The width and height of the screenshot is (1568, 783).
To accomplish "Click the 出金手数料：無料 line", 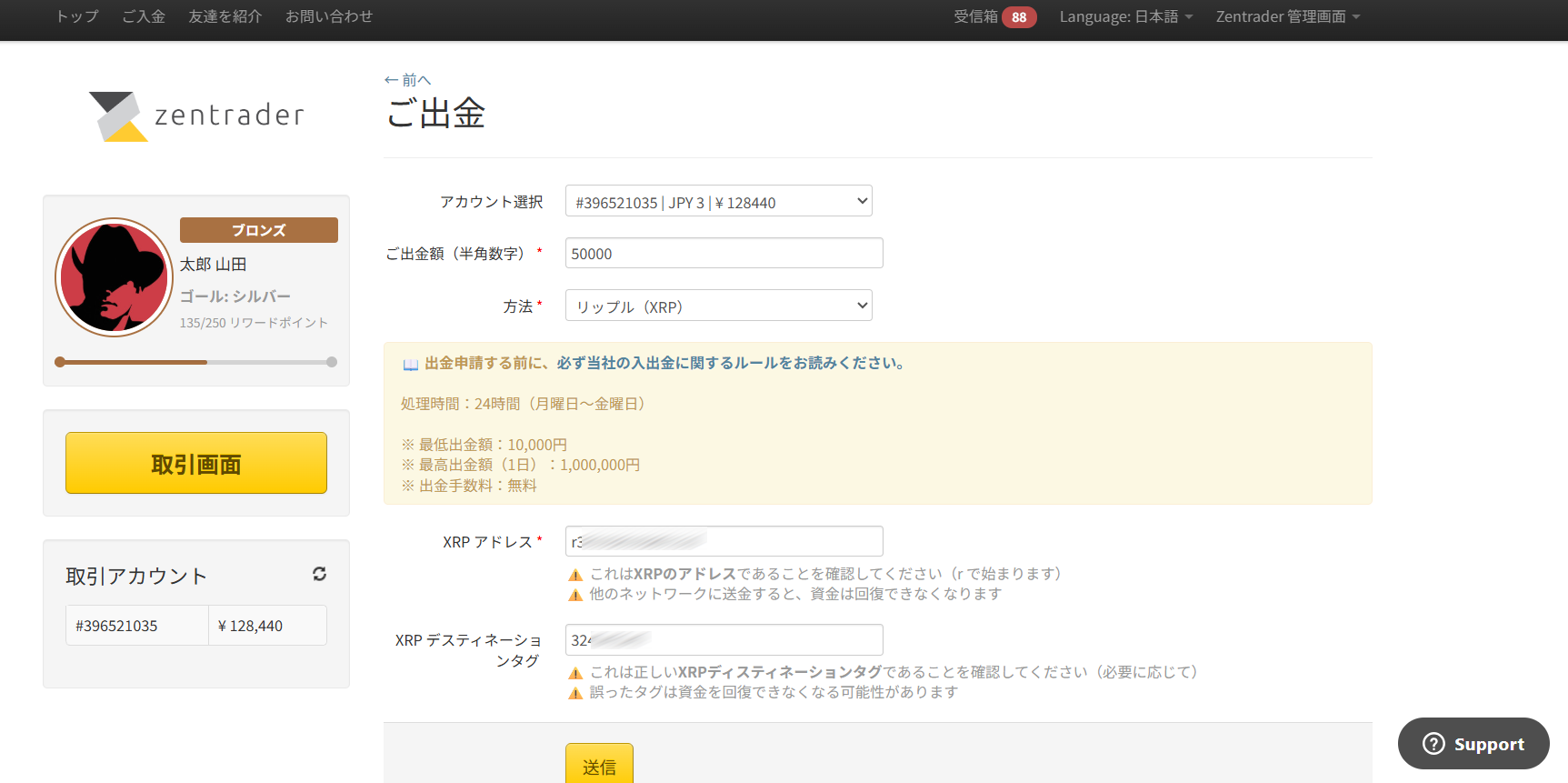I will pos(469,486).
